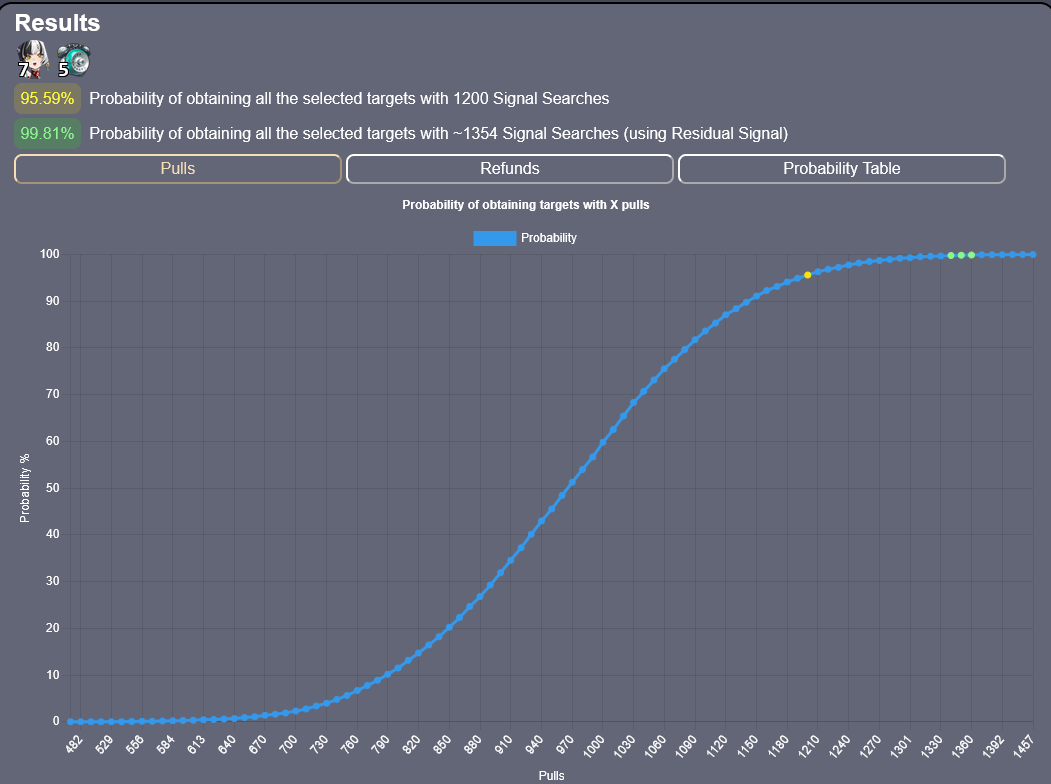
Task: Click the first green data point
Action: click(x=951, y=255)
